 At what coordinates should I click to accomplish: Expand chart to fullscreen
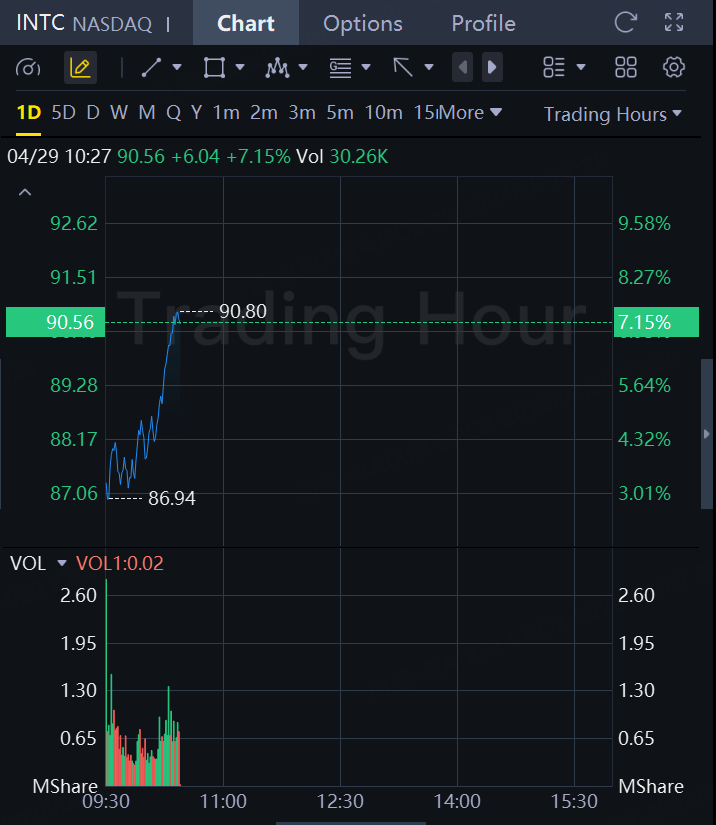point(674,23)
